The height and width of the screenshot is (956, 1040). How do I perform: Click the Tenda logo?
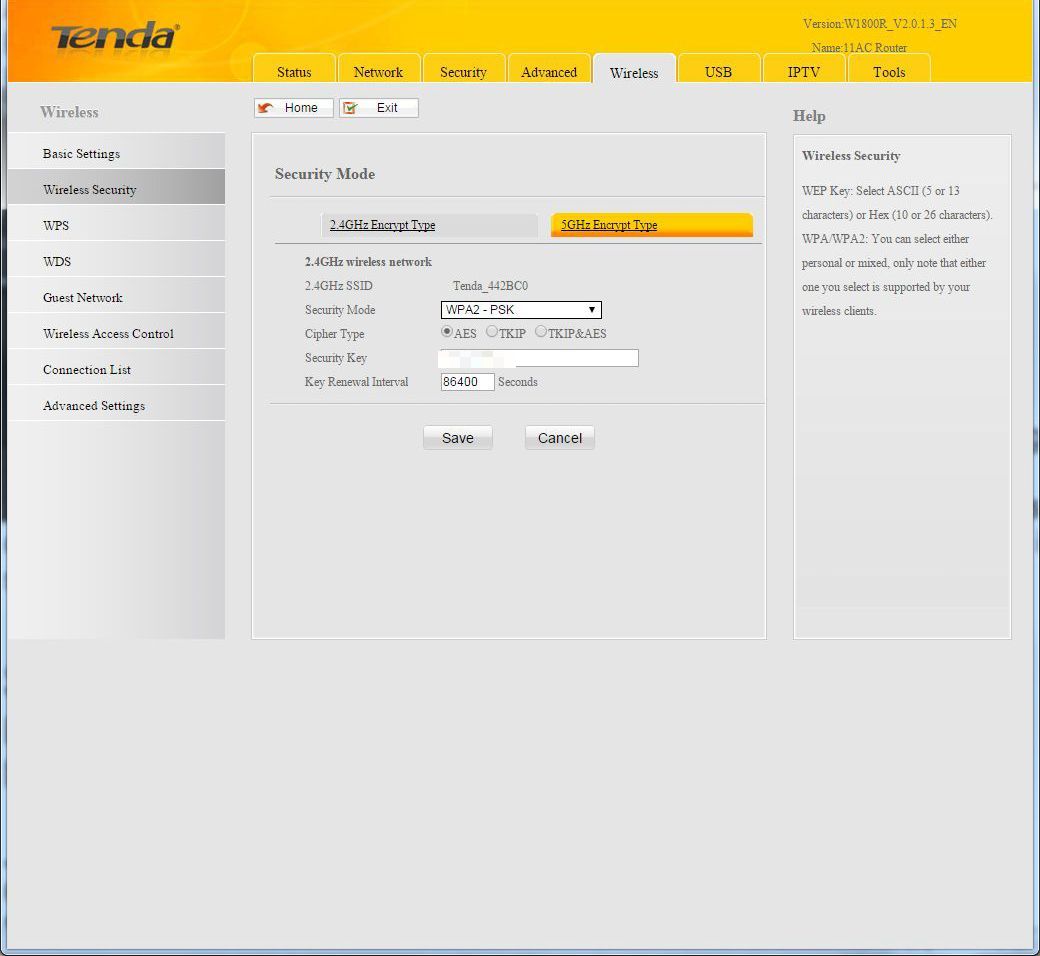pos(114,38)
